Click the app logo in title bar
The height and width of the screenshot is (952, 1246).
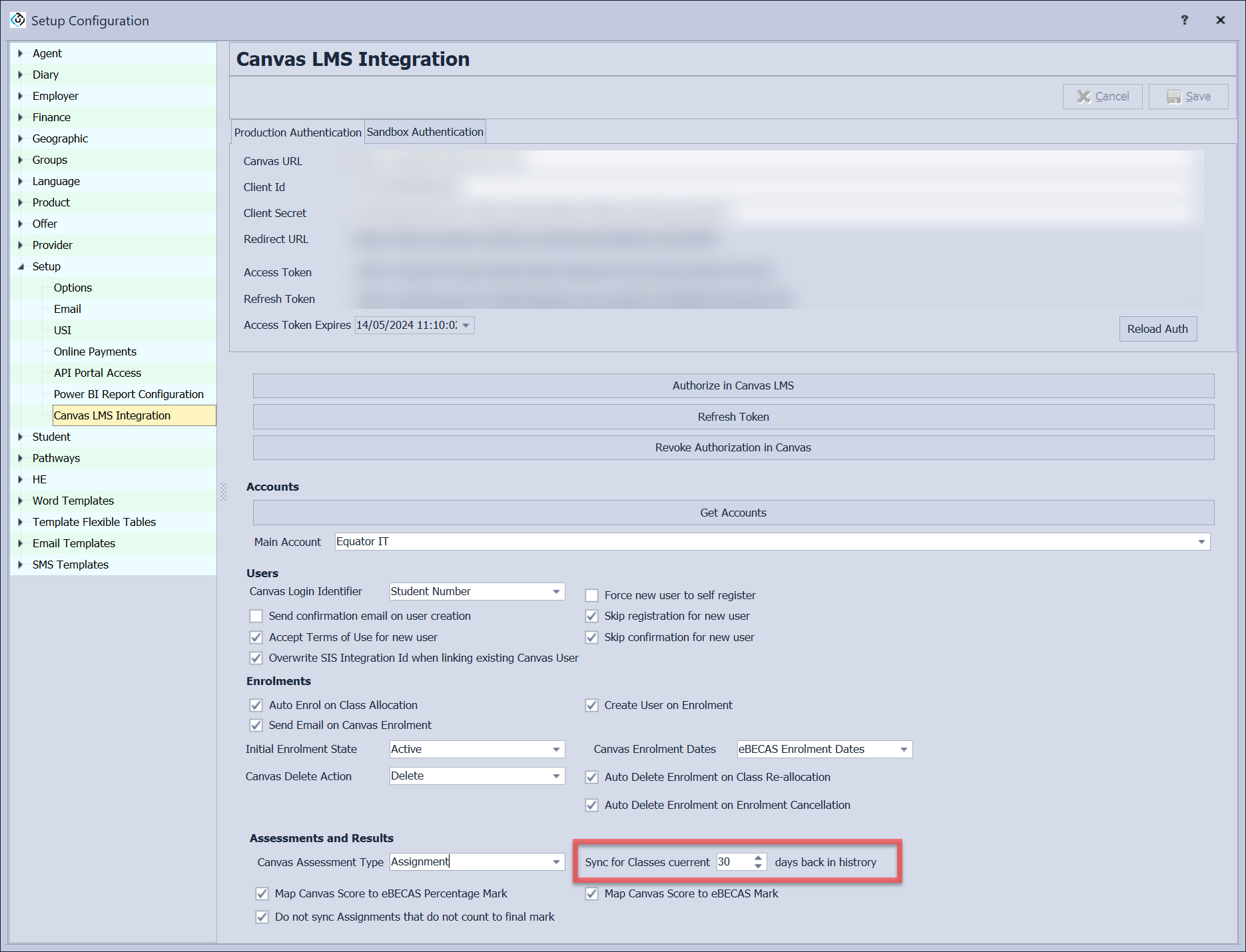pos(18,20)
